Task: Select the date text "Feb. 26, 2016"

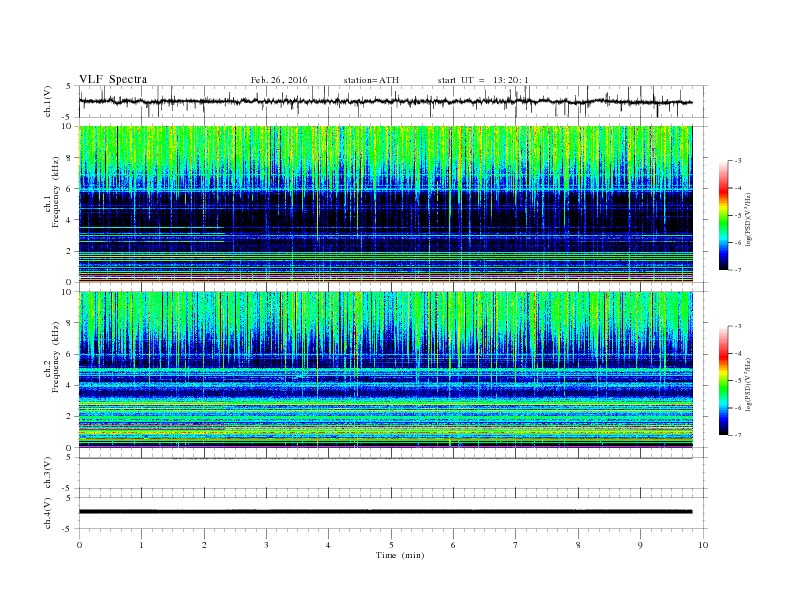Action: coord(279,80)
